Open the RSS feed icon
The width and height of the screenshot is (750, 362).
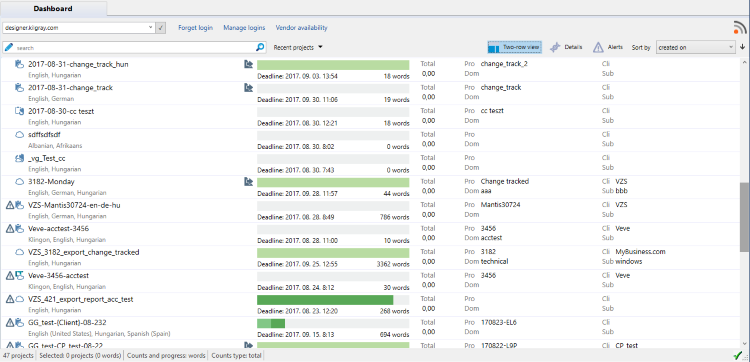pyautogui.click(x=739, y=28)
